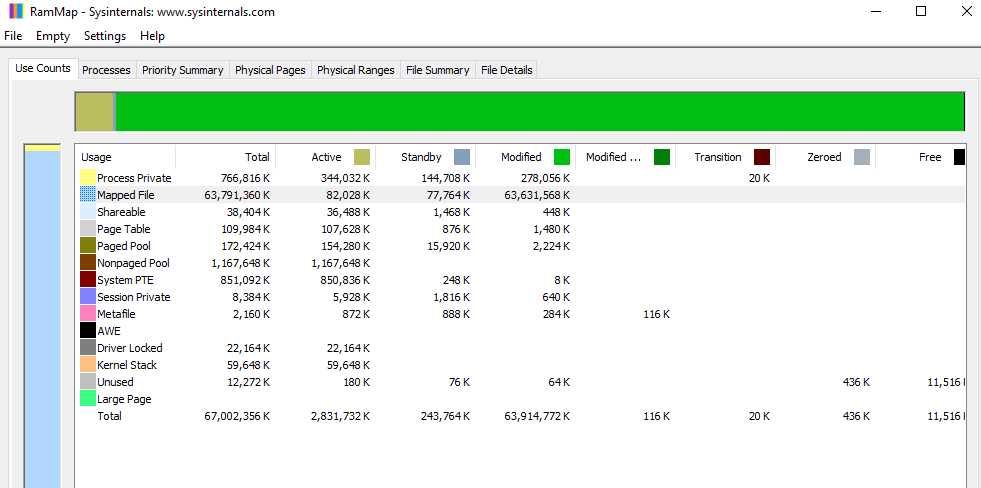Select the Use Counts tab
The width and height of the screenshot is (981, 488).
[43, 69]
